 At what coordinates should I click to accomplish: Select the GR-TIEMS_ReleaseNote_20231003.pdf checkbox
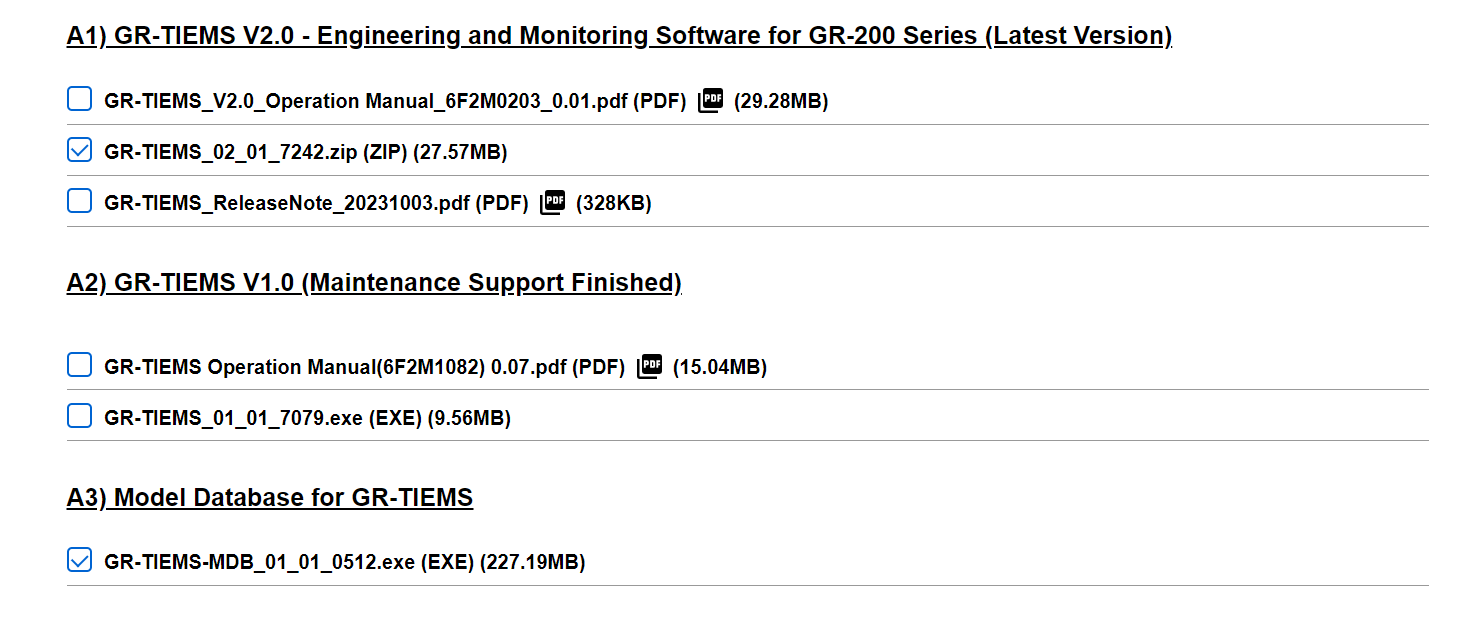coord(79,201)
